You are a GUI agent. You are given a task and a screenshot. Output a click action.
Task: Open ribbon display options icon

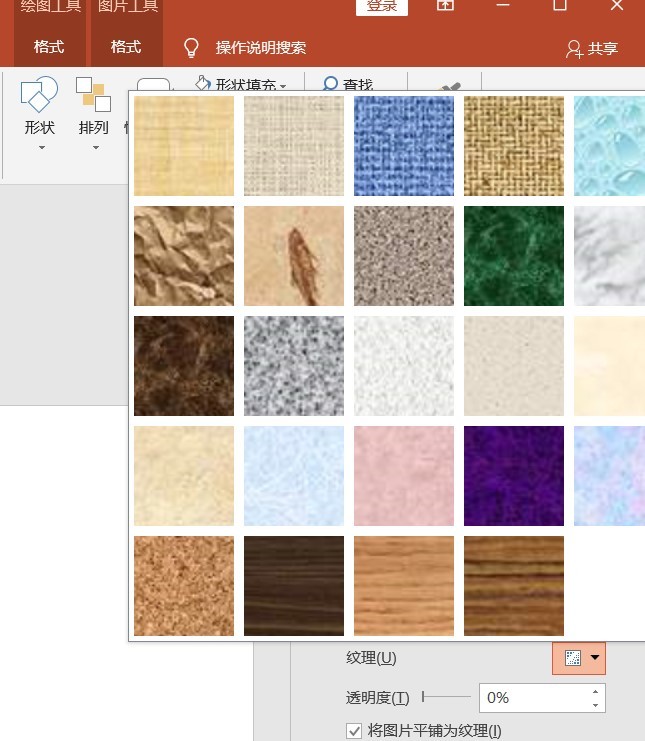coord(445,5)
